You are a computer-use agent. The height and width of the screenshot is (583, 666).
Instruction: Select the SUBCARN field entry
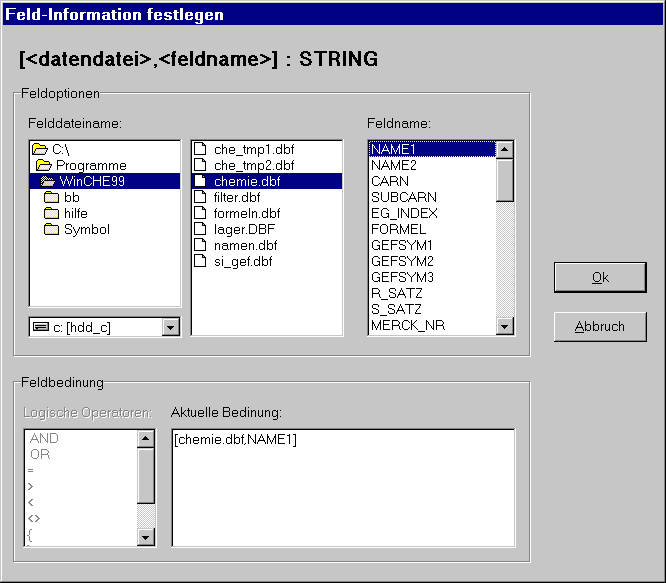404,198
